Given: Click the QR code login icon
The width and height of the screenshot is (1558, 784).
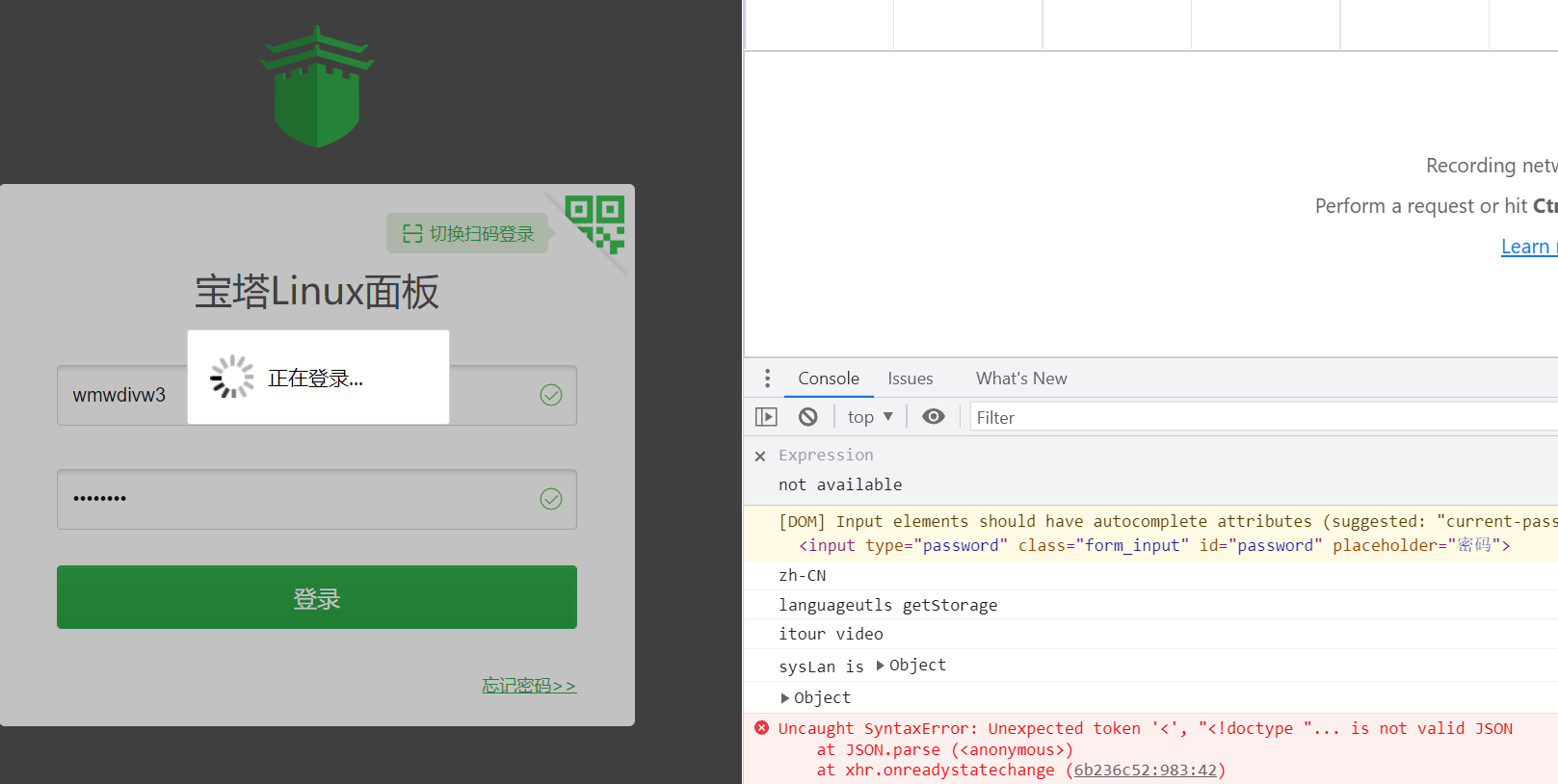Looking at the screenshot, I should click(594, 224).
